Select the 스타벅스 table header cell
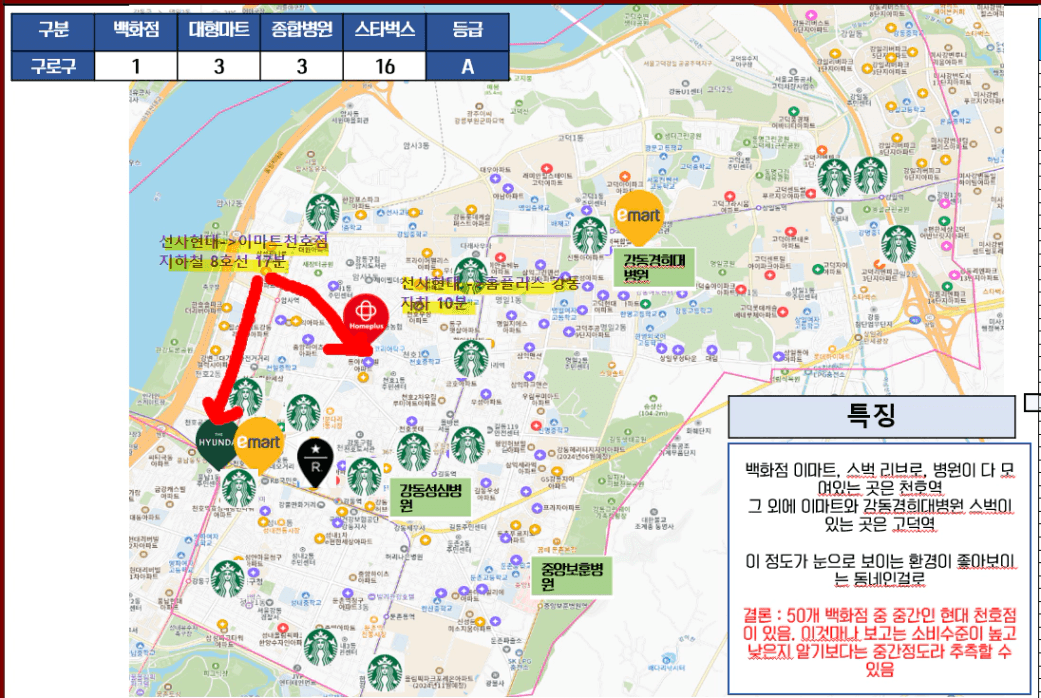The width and height of the screenshot is (1041, 698). pos(384,30)
